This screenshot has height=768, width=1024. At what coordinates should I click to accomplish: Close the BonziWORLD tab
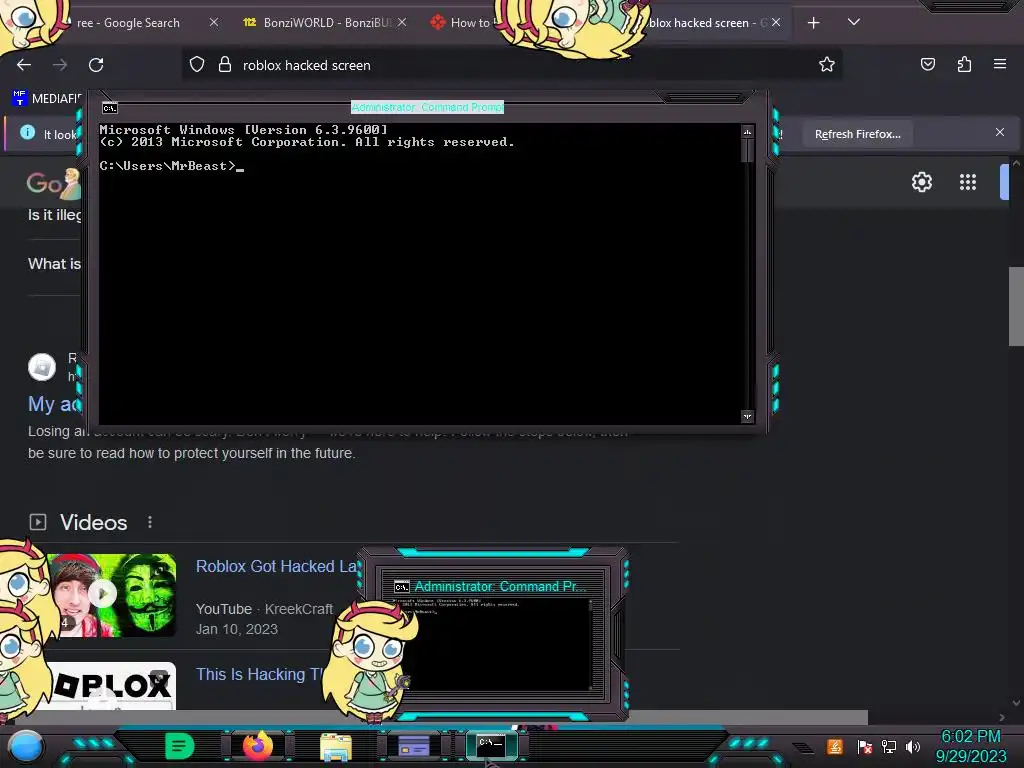coord(402,22)
